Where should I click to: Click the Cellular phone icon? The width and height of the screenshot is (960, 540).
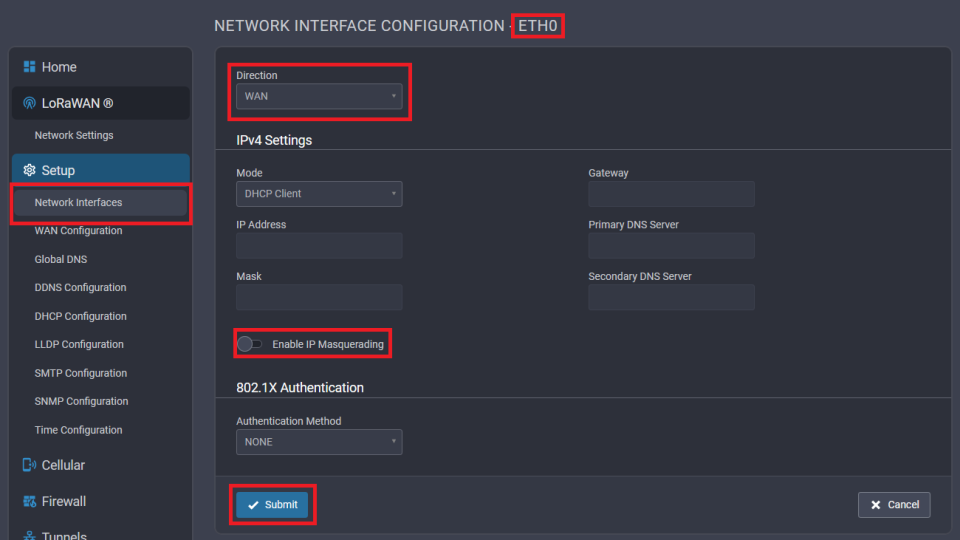coord(30,465)
